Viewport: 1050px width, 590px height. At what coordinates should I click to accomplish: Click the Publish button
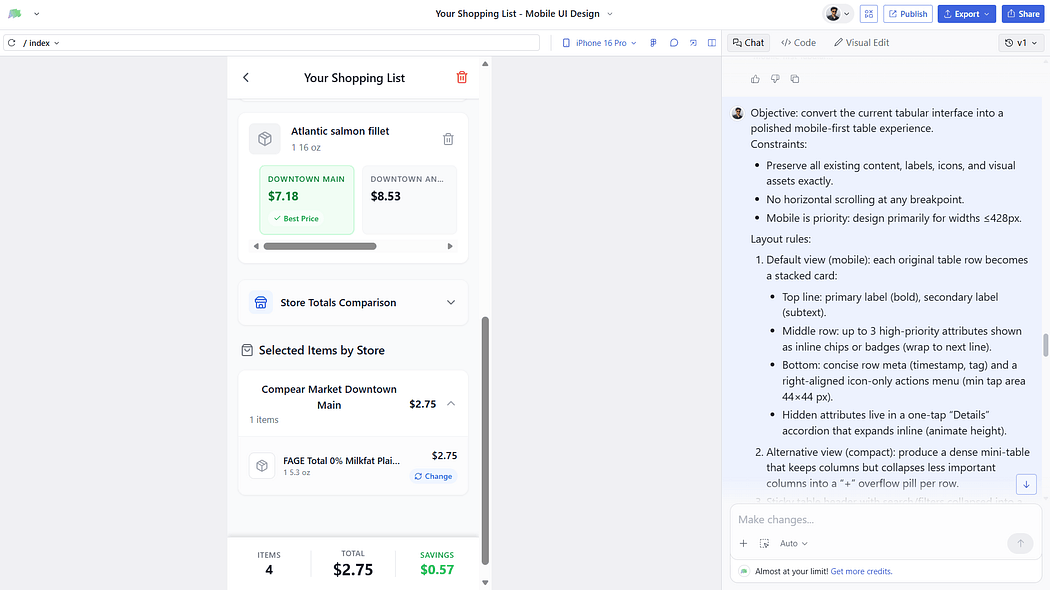[907, 14]
